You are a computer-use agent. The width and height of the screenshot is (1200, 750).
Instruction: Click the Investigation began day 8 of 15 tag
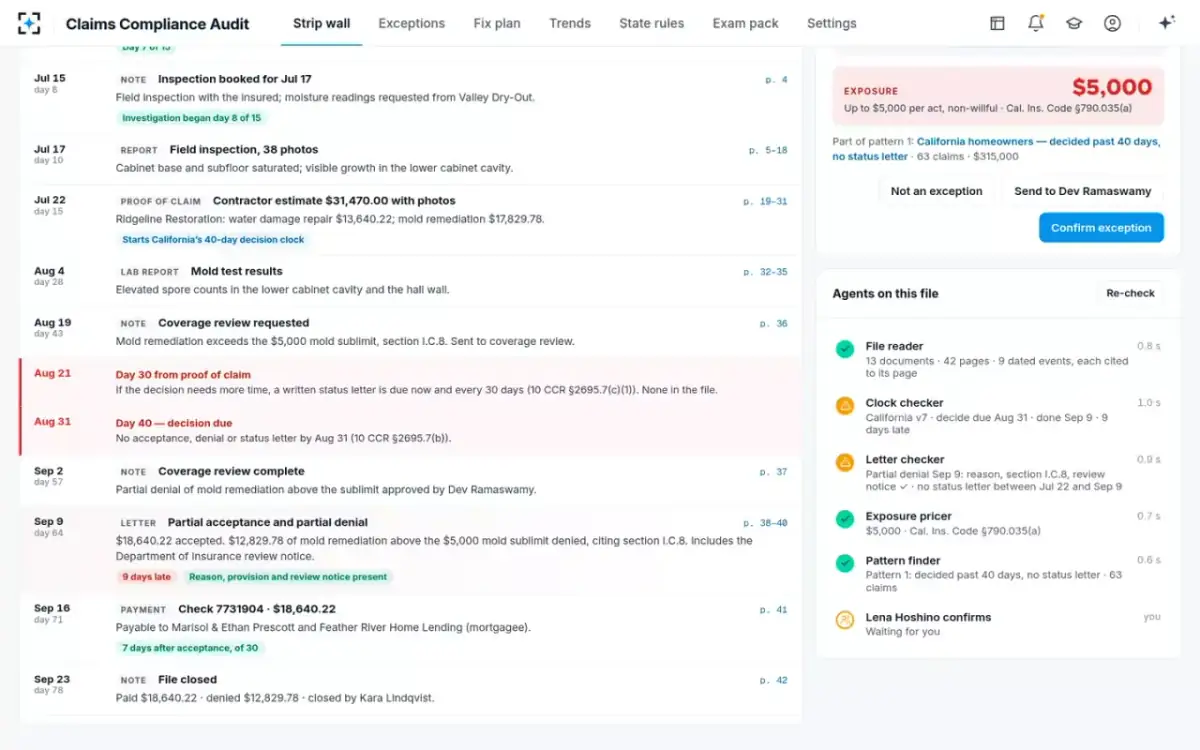191,118
